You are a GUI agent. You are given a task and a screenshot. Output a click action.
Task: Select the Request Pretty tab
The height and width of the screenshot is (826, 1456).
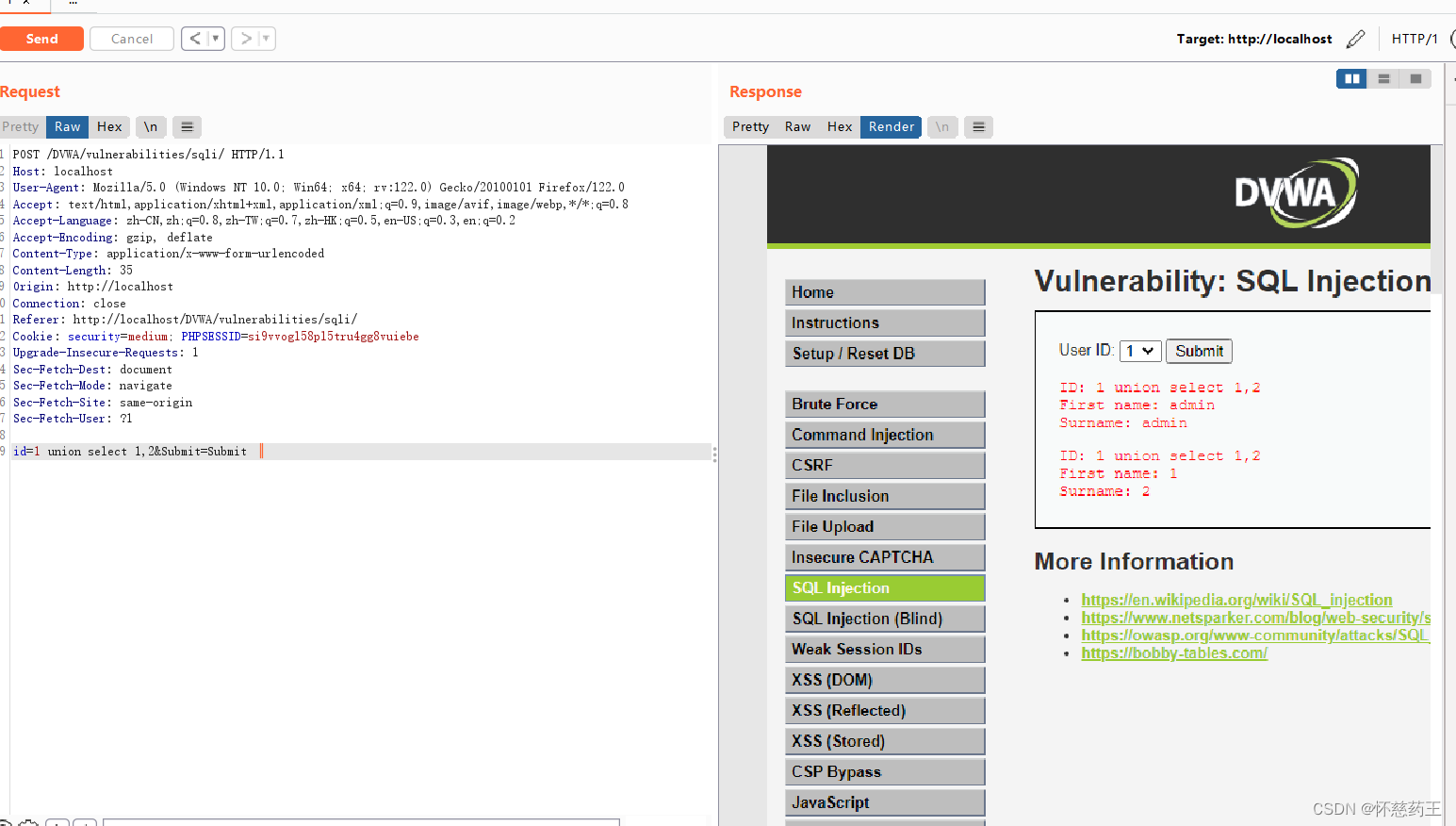pos(21,126)
